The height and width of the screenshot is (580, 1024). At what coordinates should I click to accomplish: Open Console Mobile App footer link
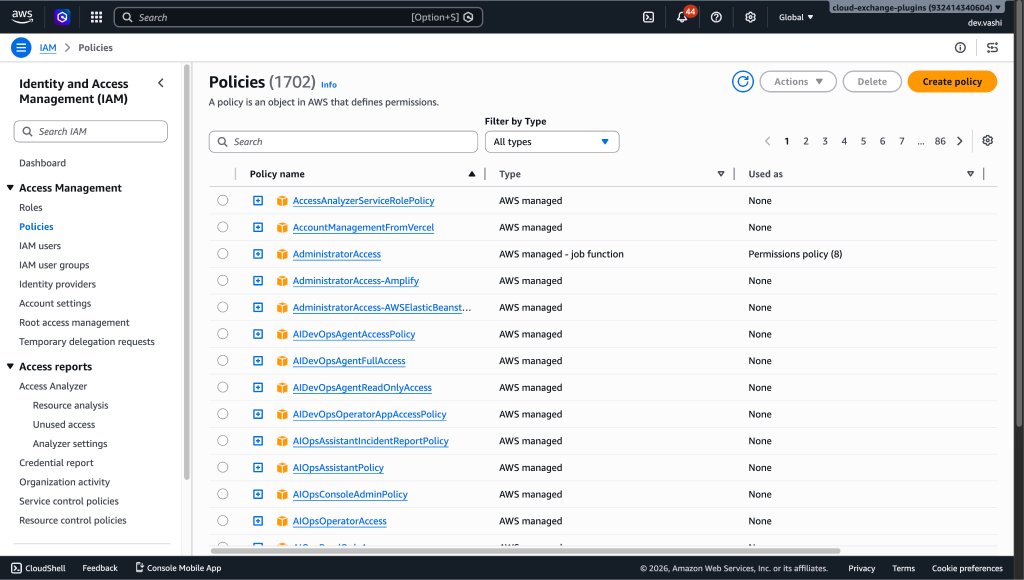coord(178,568)
